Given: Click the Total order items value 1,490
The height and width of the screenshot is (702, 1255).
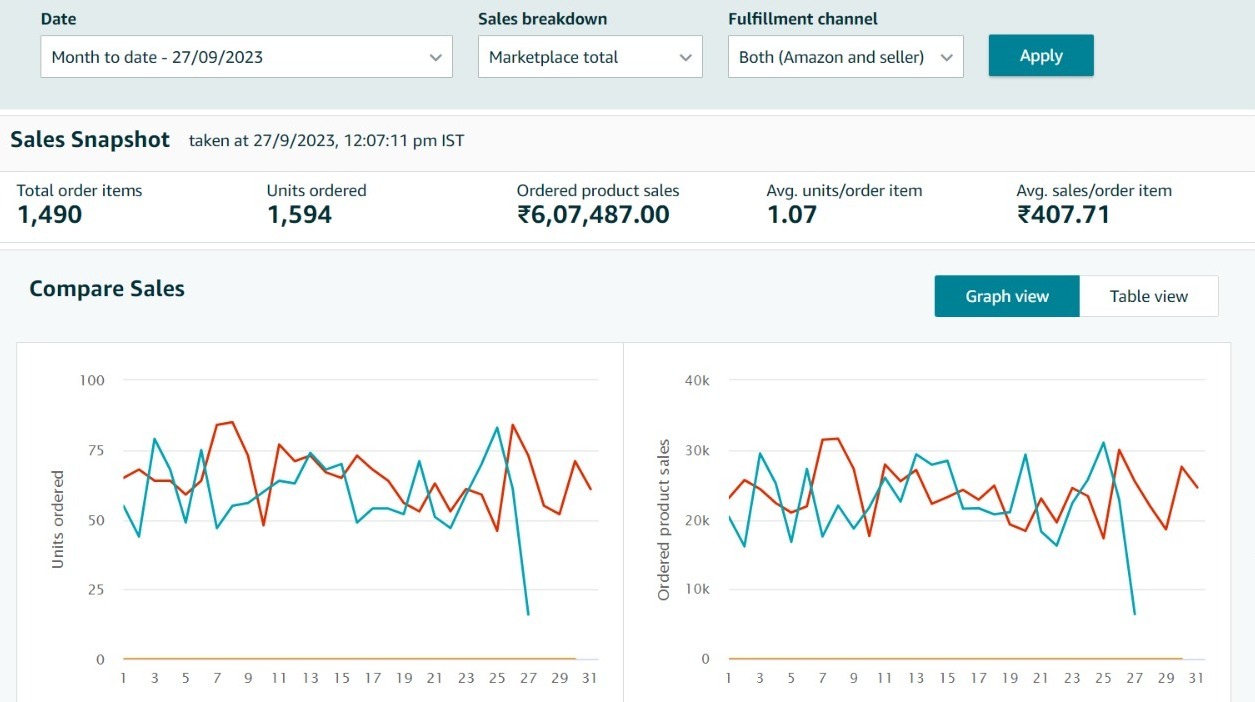Looking at the screenshot, I should pos(50,214).
